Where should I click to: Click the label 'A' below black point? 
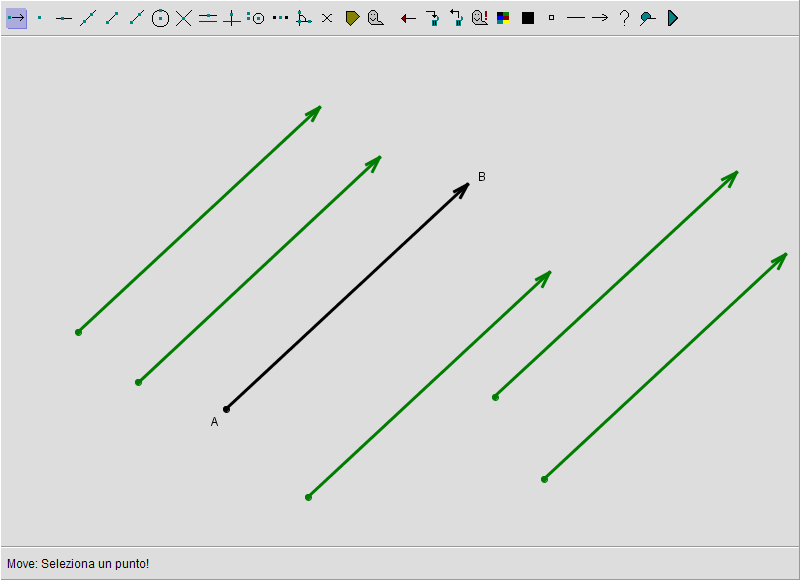point(214,422)
